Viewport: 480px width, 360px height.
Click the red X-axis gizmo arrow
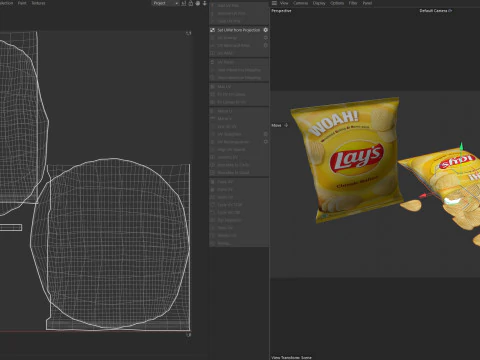(423, 196)
